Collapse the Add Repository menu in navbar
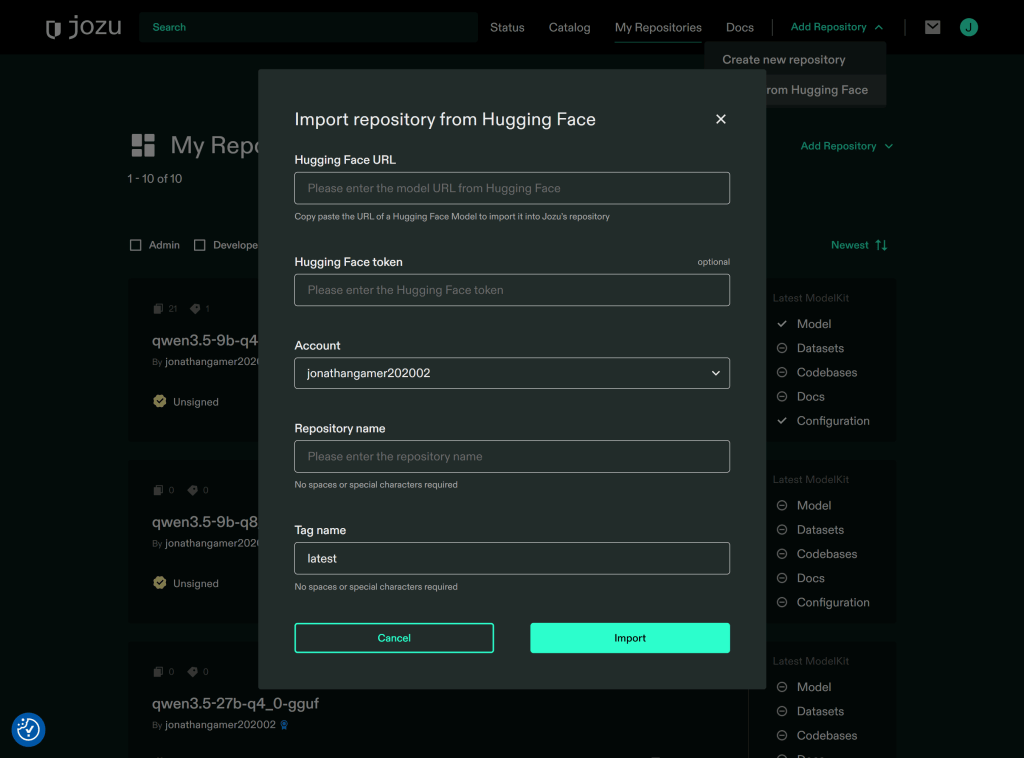1024x758 pixels. pyautogui.click(x=837, y=27)
